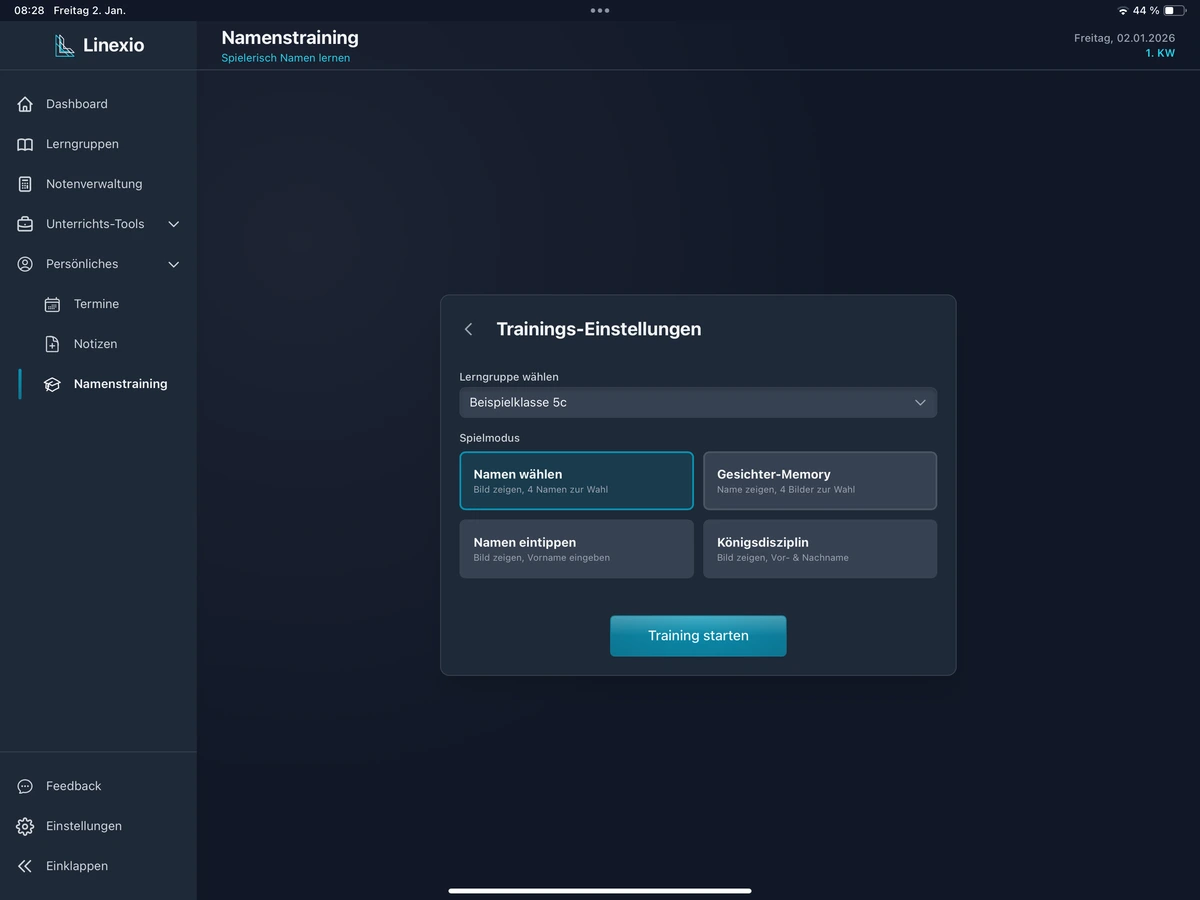This screenshot has width=1200, height=900.
Task: Collapse sidebar with Einklappen
Action: [x=76, y=866]
